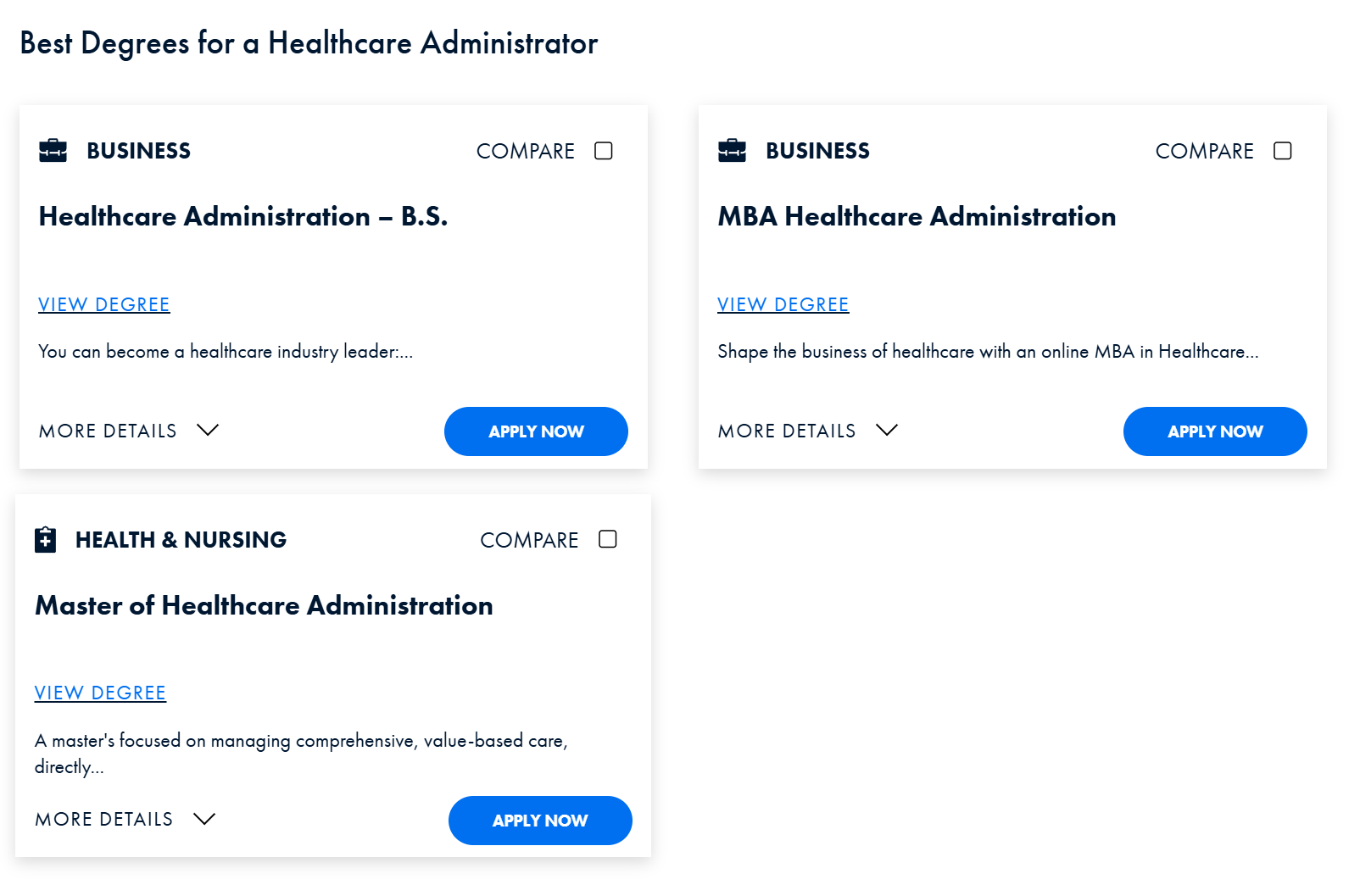Click the medical clipboard icon on the Master of Healthcare Administration card
This screenshot has height=896, width=1360.
click(x=47, y=539)
